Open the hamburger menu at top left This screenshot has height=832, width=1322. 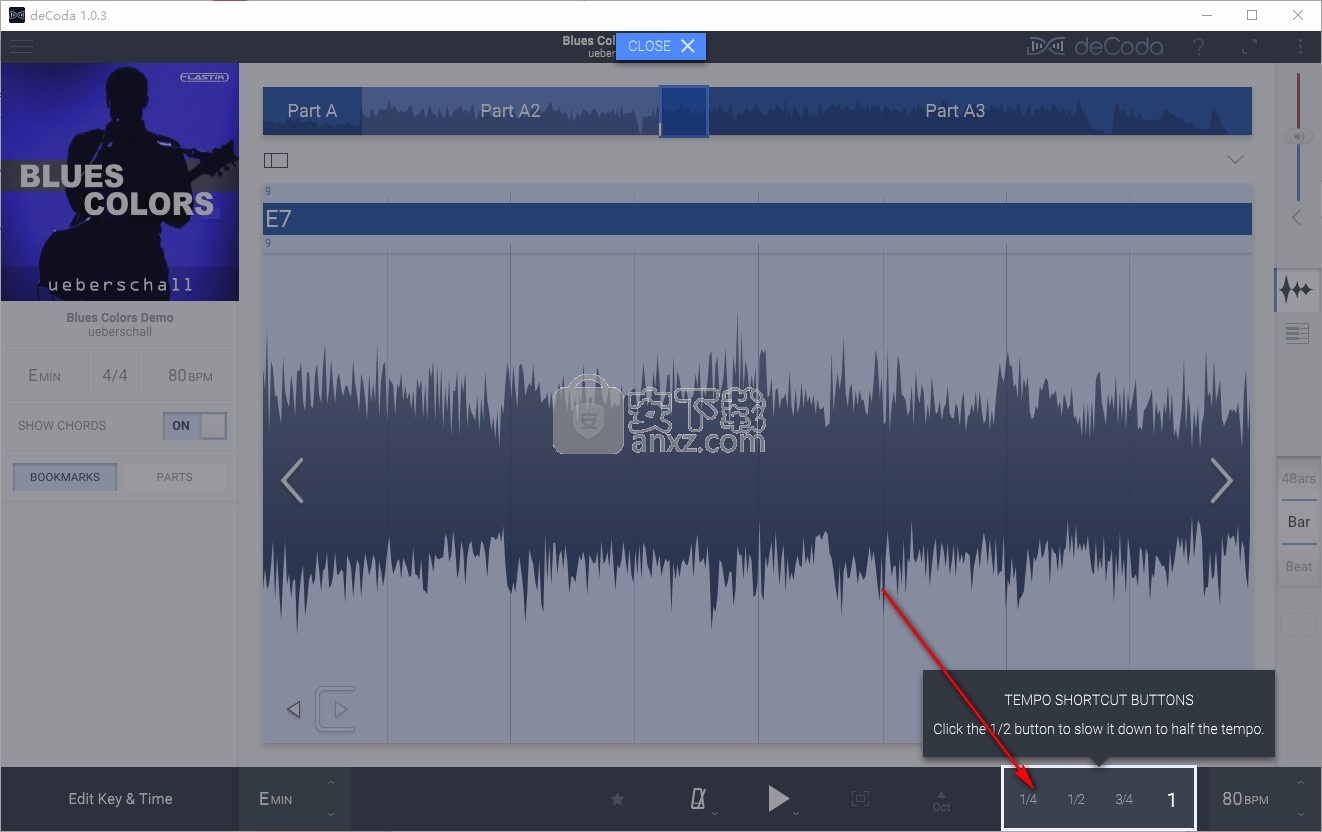click(x=20, y=47)
